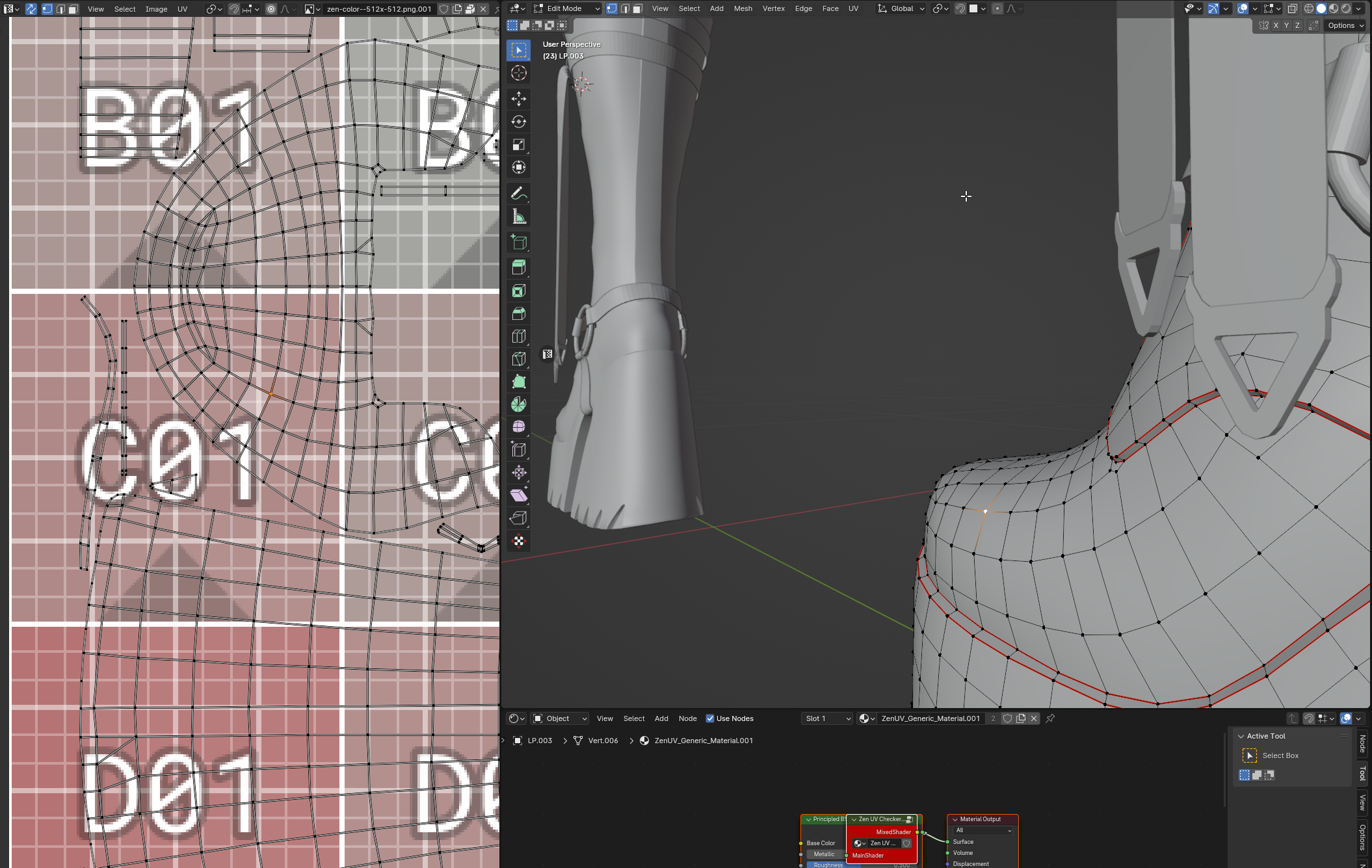Open the Global orientation dropdown
1372x868 pixels.
[901, 8]
